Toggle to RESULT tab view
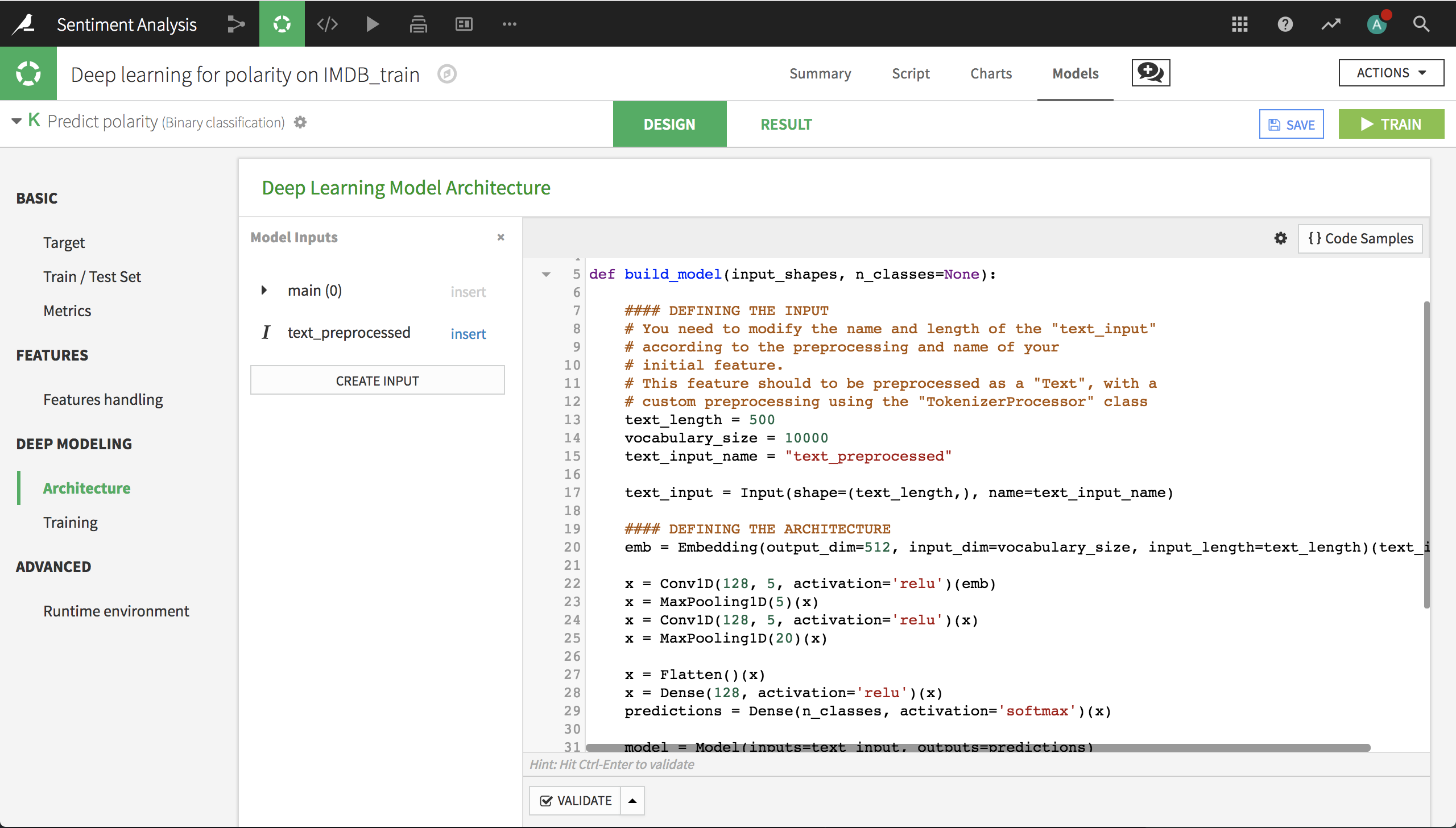Screen dimensions: 1456x828 coord(786,124)
